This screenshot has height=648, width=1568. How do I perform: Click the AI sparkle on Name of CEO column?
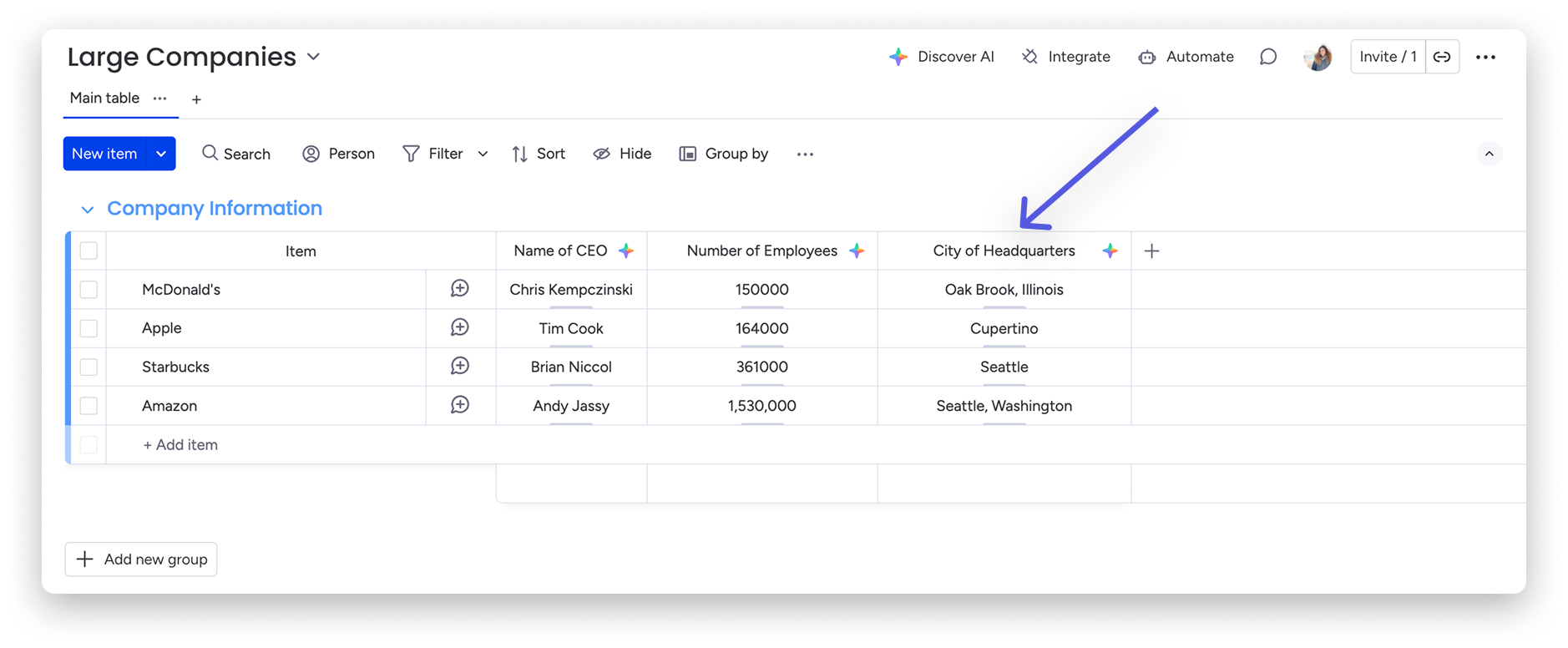(626, 251)
